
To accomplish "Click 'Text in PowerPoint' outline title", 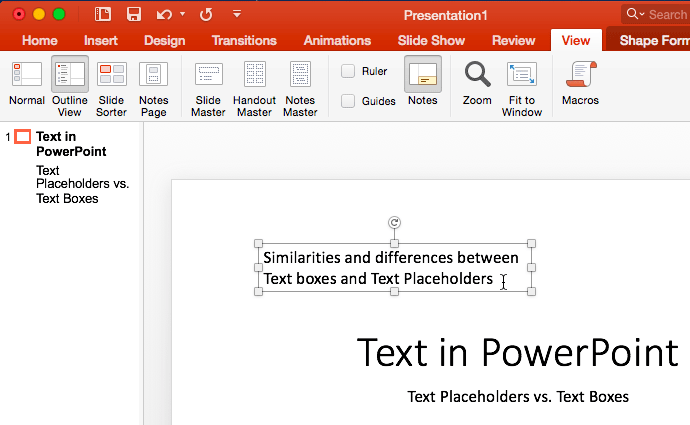I will 71,144.
